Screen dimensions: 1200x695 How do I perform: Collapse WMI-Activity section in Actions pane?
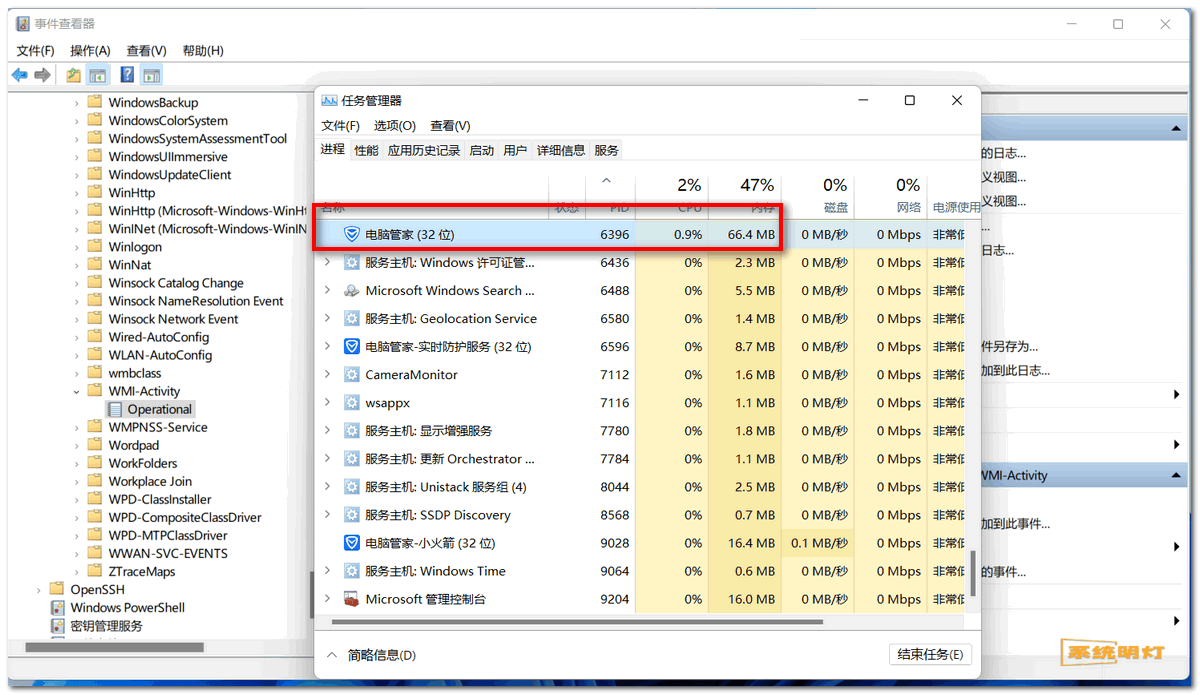[x=1176, y=475]
